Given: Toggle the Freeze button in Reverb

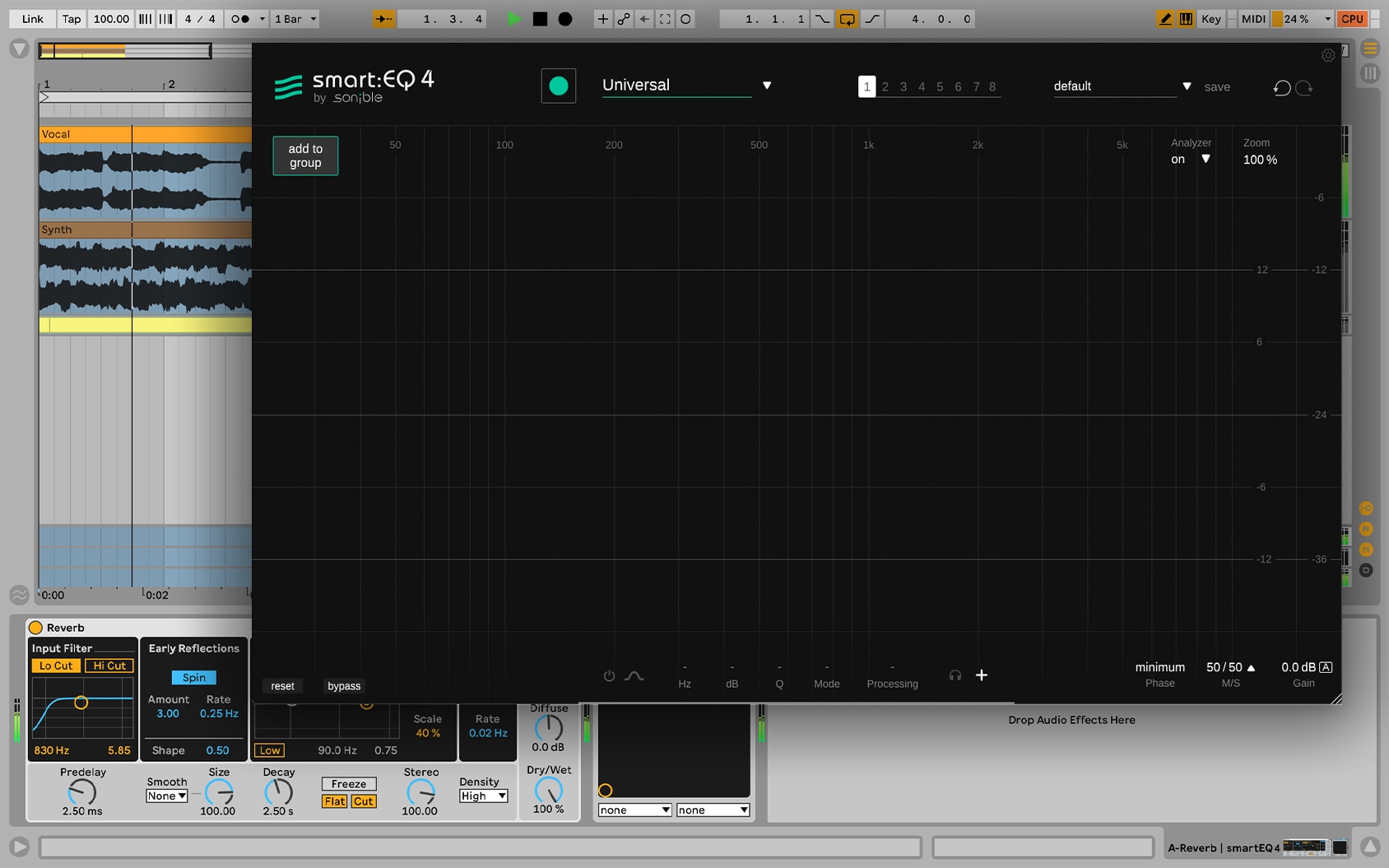Looking at the screenshot, I should pos(349,784).
